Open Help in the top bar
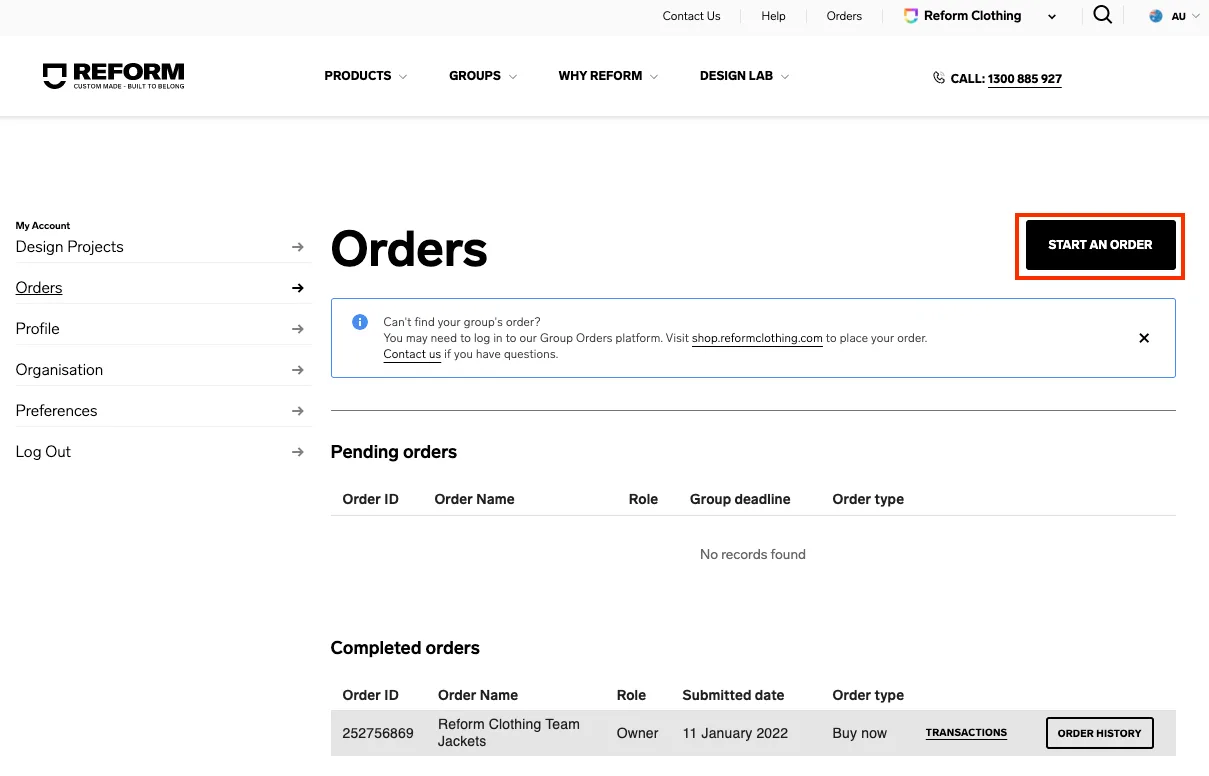1209x776 pixels. click(773, 16)
